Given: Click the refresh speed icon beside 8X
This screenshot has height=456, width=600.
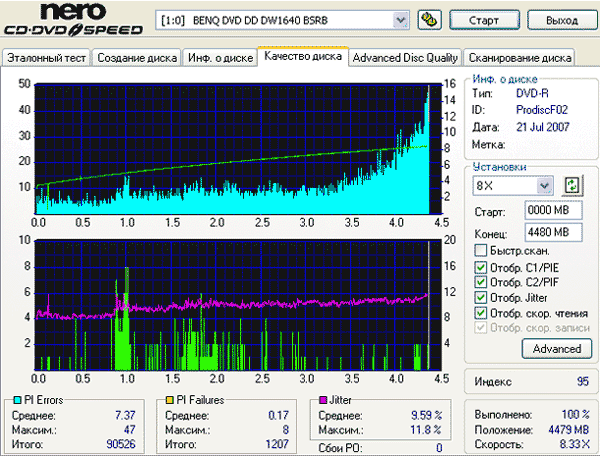Looking at the screenshot, I should (572, 186).
